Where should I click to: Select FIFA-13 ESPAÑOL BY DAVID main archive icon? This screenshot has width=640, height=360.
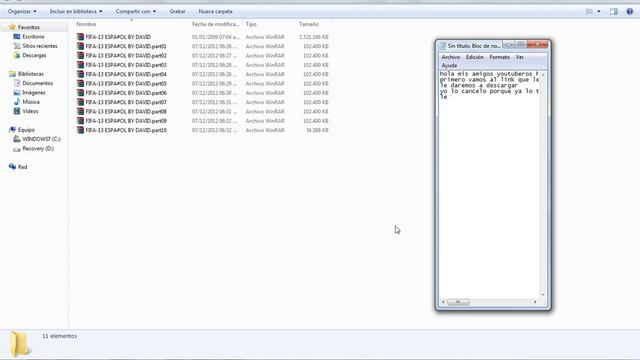point(80,37)
